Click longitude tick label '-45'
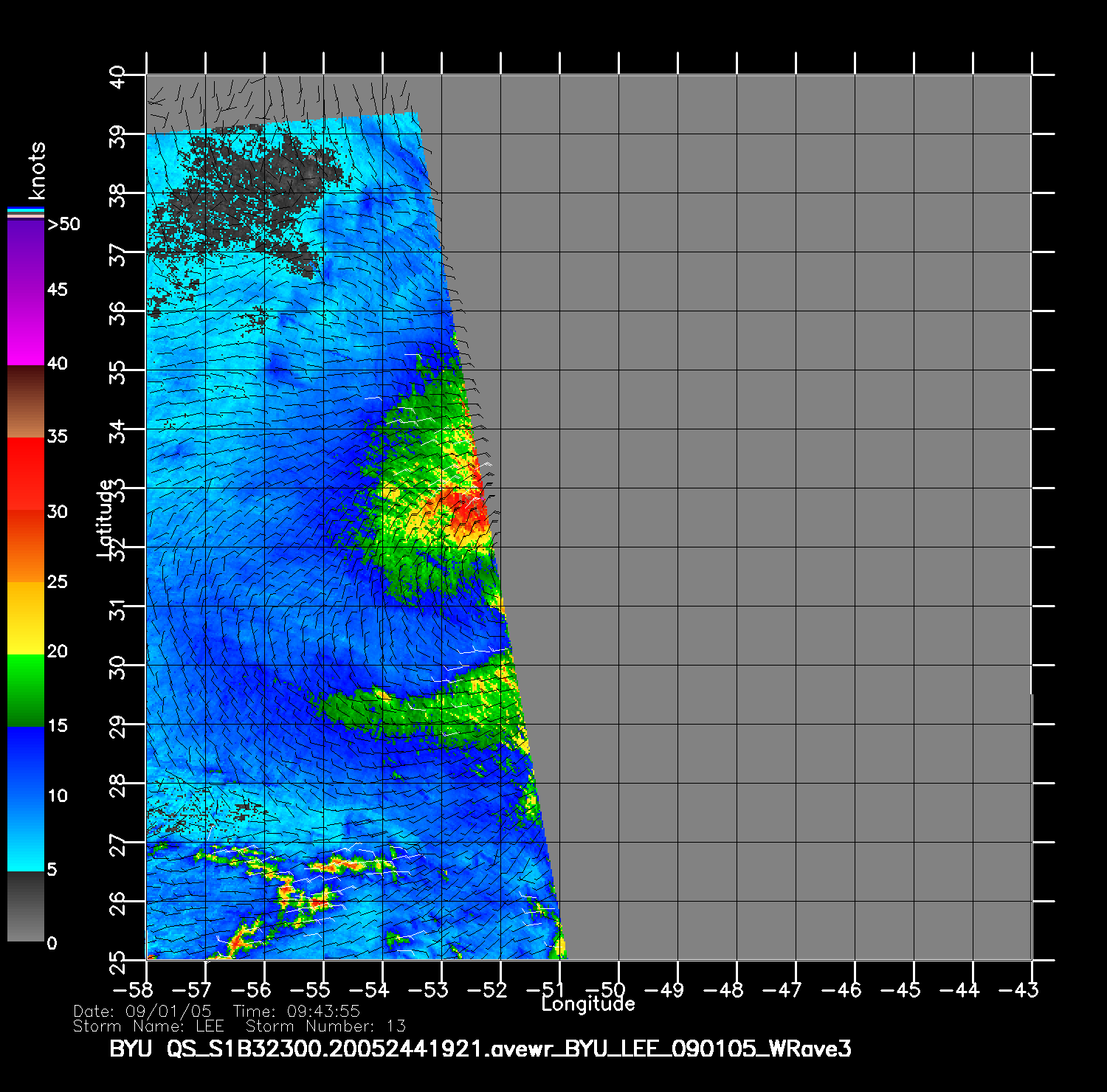 (x=900, y=989)
